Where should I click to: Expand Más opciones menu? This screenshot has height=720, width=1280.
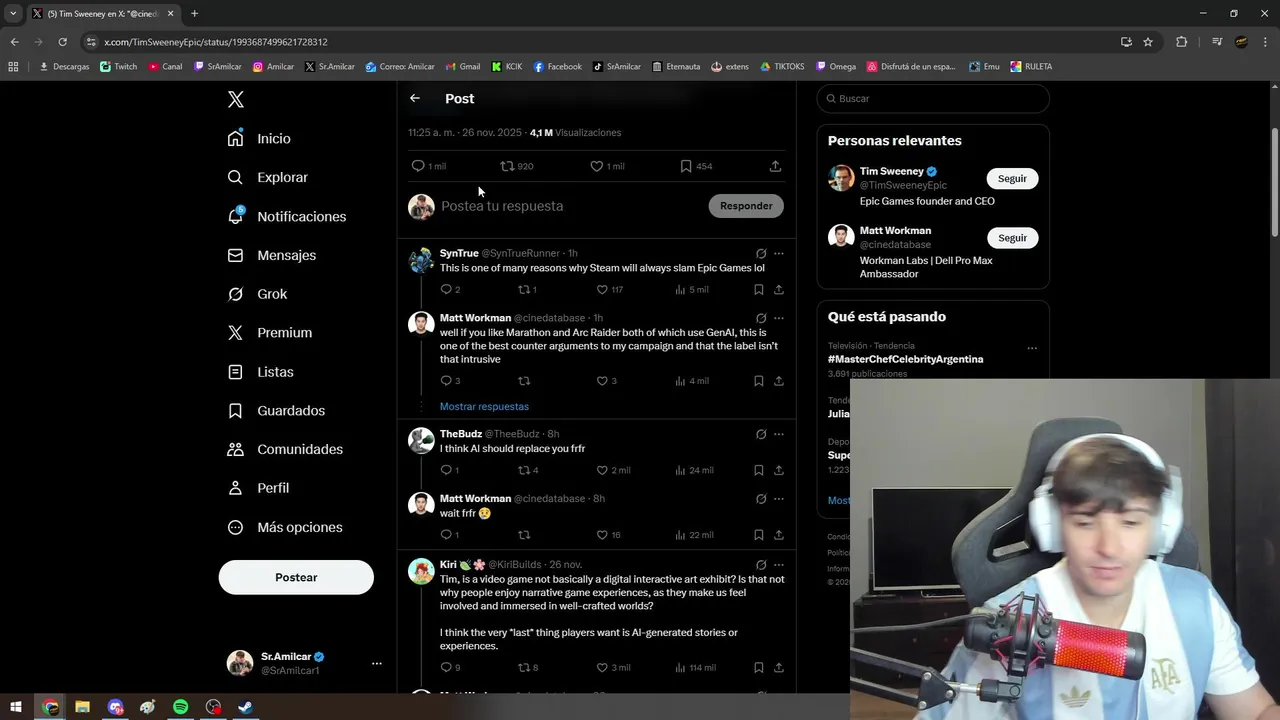click(x=285, y=527)
